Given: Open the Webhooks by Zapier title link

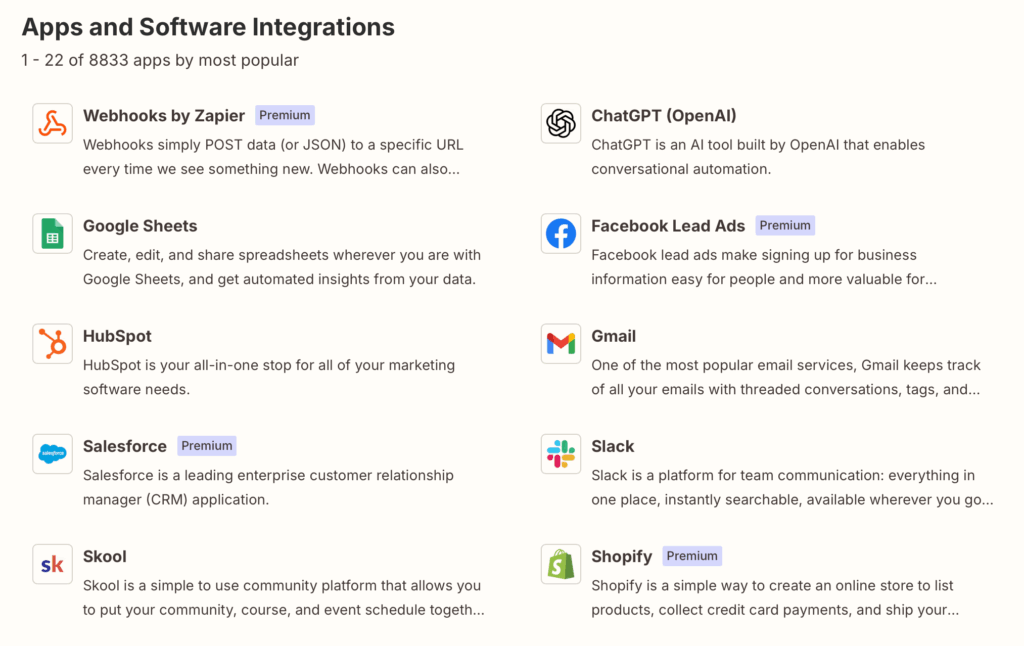Looking at the screenshot, I should [163, 116].
